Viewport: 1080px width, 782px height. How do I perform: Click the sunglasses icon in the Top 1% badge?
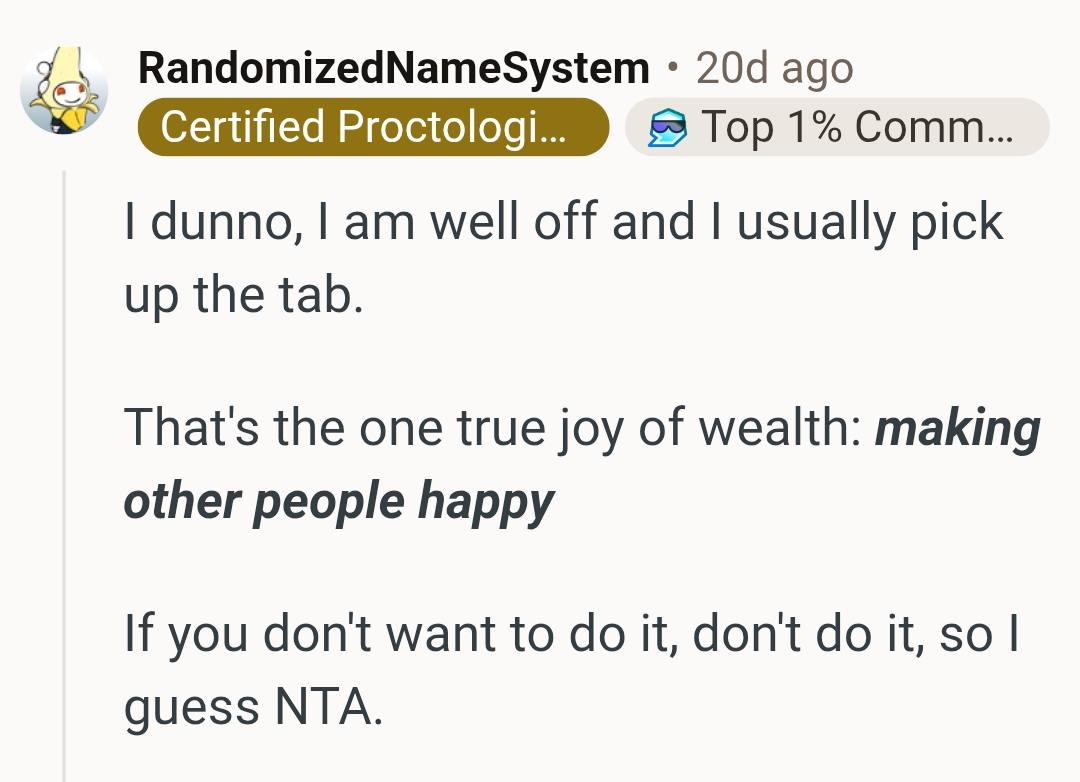(x=667, y=127)
